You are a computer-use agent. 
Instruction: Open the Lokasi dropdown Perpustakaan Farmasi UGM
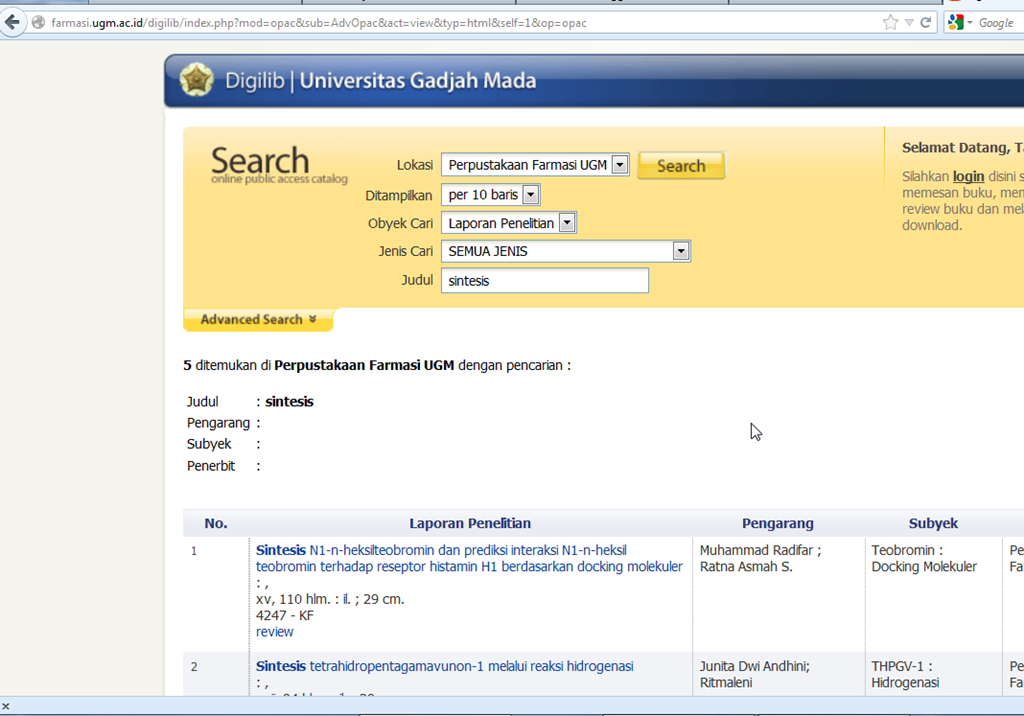point(535,165)
